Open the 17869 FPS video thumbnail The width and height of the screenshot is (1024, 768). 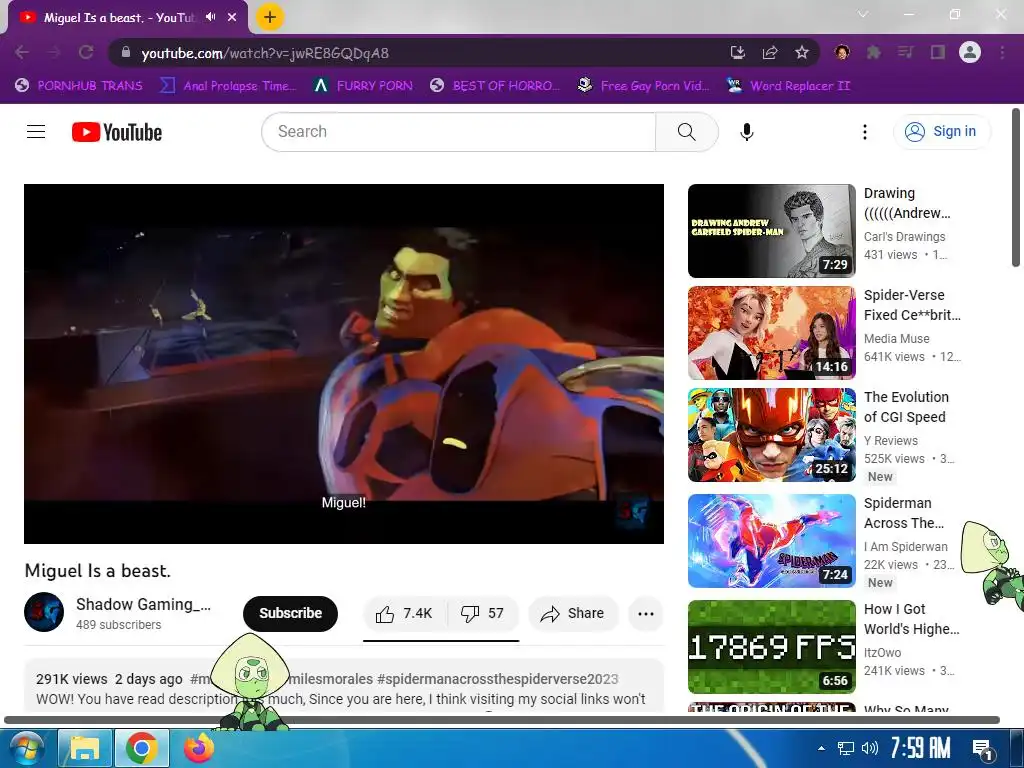tap(771, 647)
